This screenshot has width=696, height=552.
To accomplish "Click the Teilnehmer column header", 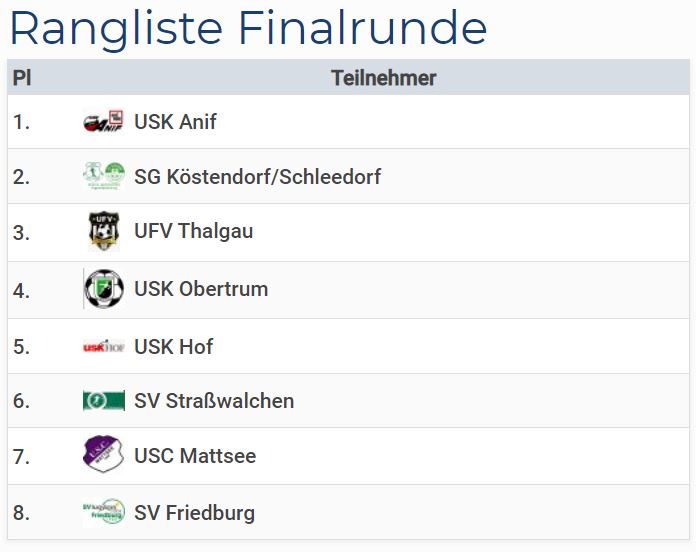I will click(383, 78).
